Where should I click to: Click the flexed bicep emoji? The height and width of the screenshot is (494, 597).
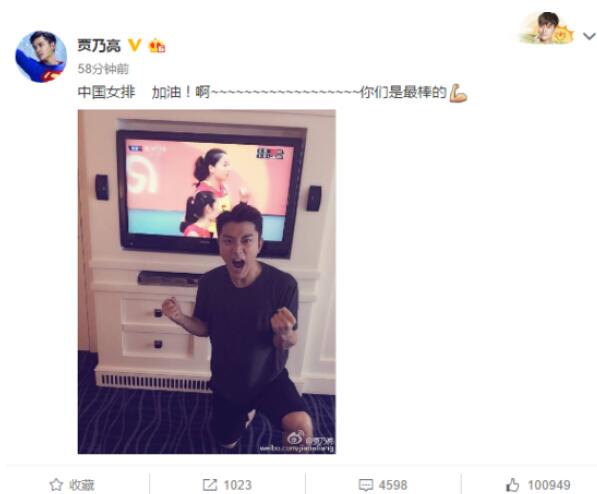[x=458, y=93]
